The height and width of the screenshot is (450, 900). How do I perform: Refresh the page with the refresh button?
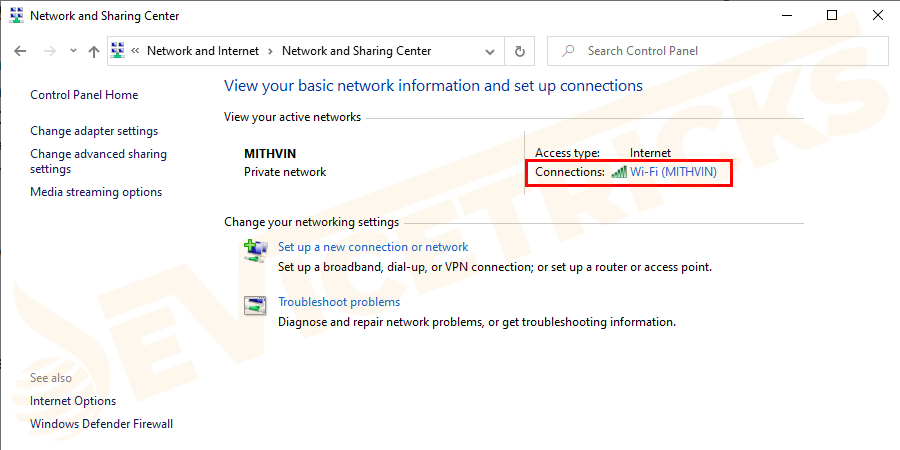click(519, 51)
